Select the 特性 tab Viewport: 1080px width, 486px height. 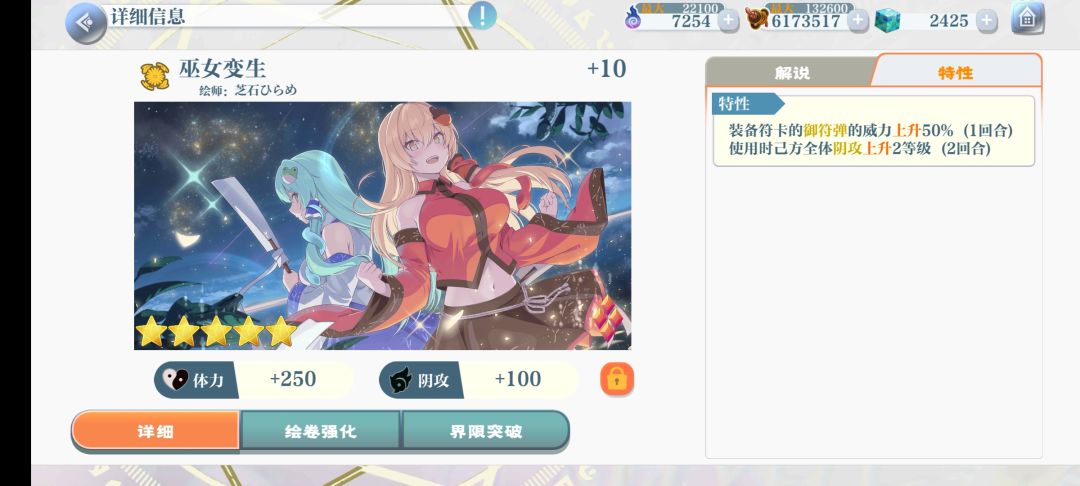click(956, 72)
